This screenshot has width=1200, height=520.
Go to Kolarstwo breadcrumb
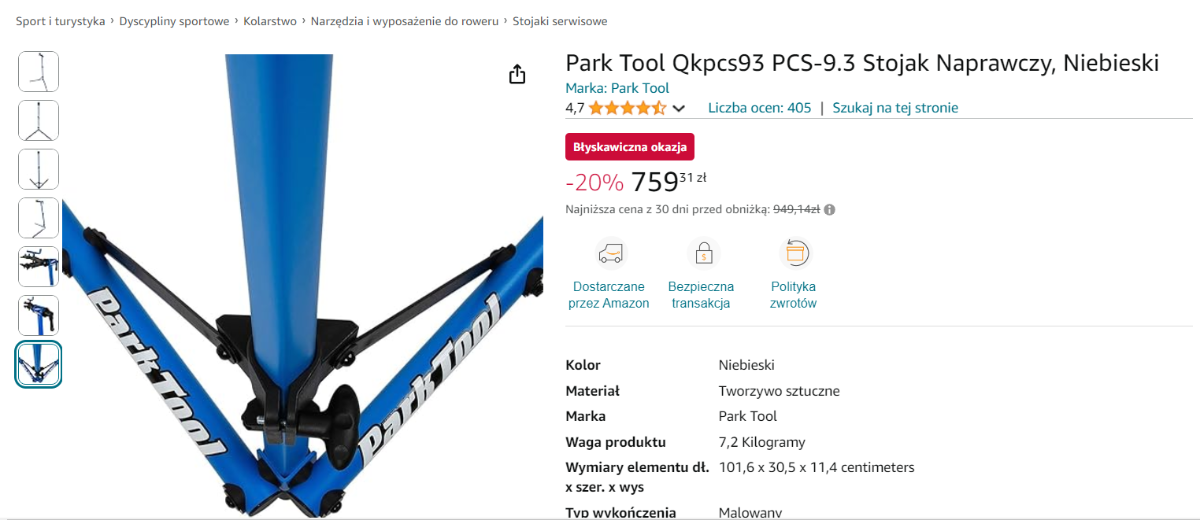pyautogui.click(x=269, y=21)
